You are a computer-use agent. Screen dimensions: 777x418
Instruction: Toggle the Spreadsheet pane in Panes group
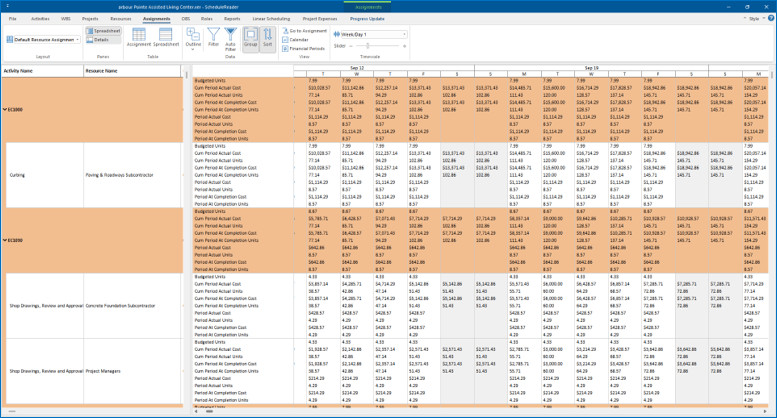coord(103,31)
